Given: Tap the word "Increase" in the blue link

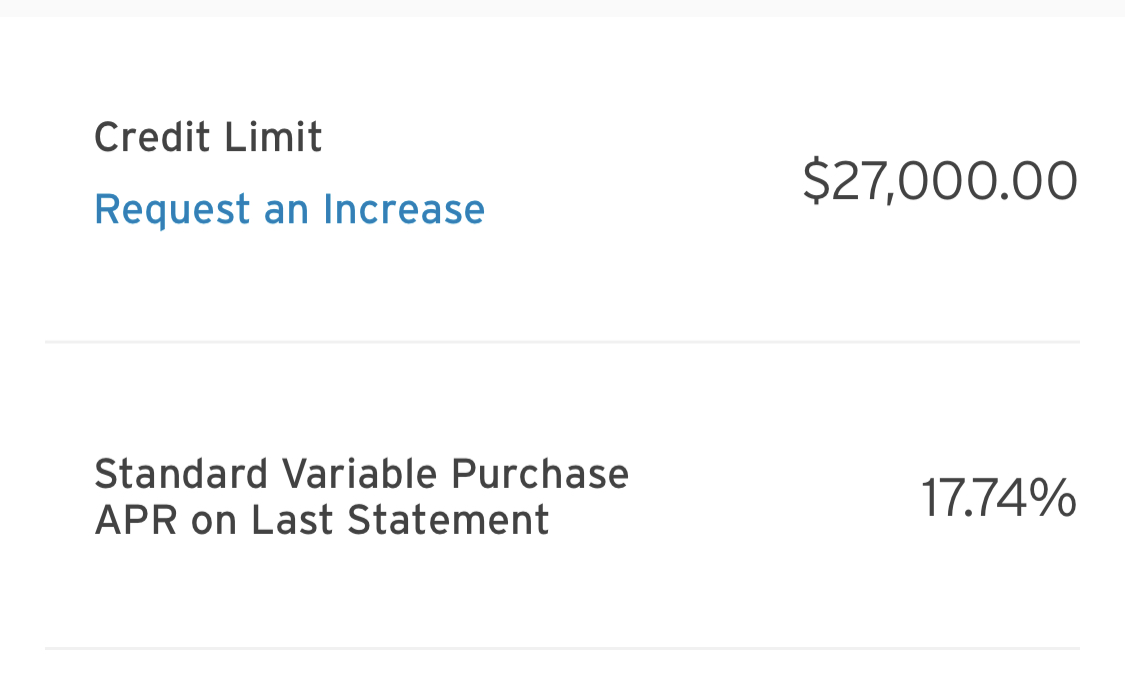Looking at the screenshot, I should 403,210.
